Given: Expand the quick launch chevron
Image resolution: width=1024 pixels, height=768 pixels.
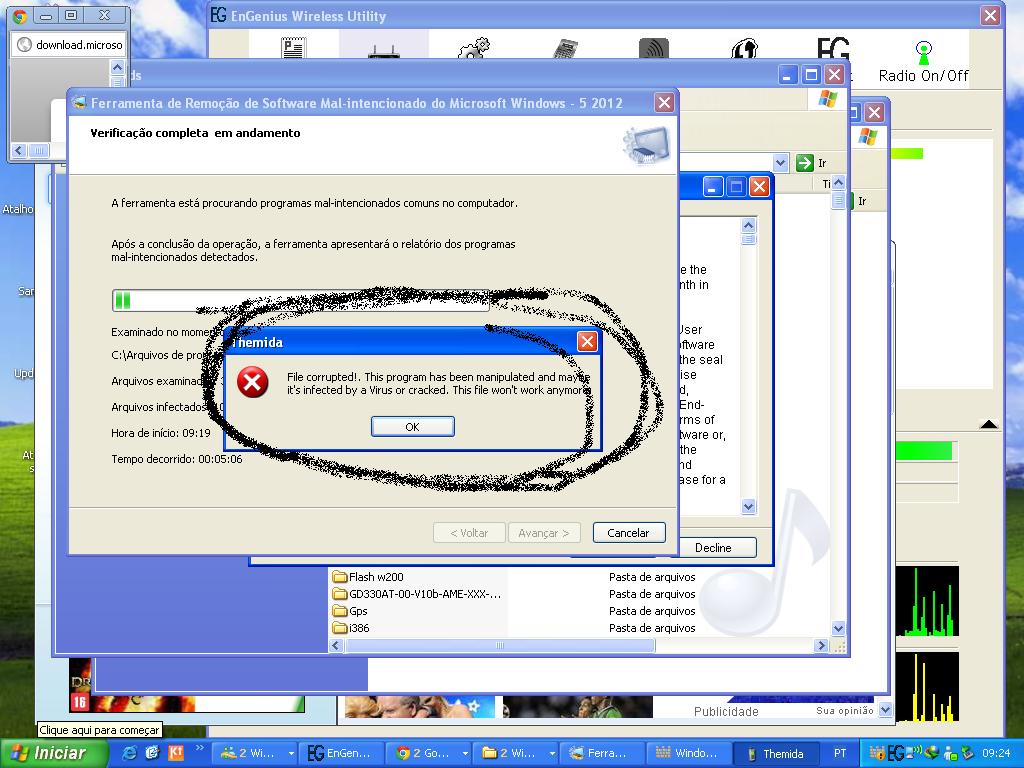Looking at the screenshot, I should pyautogui.click(x=200, y=748).
